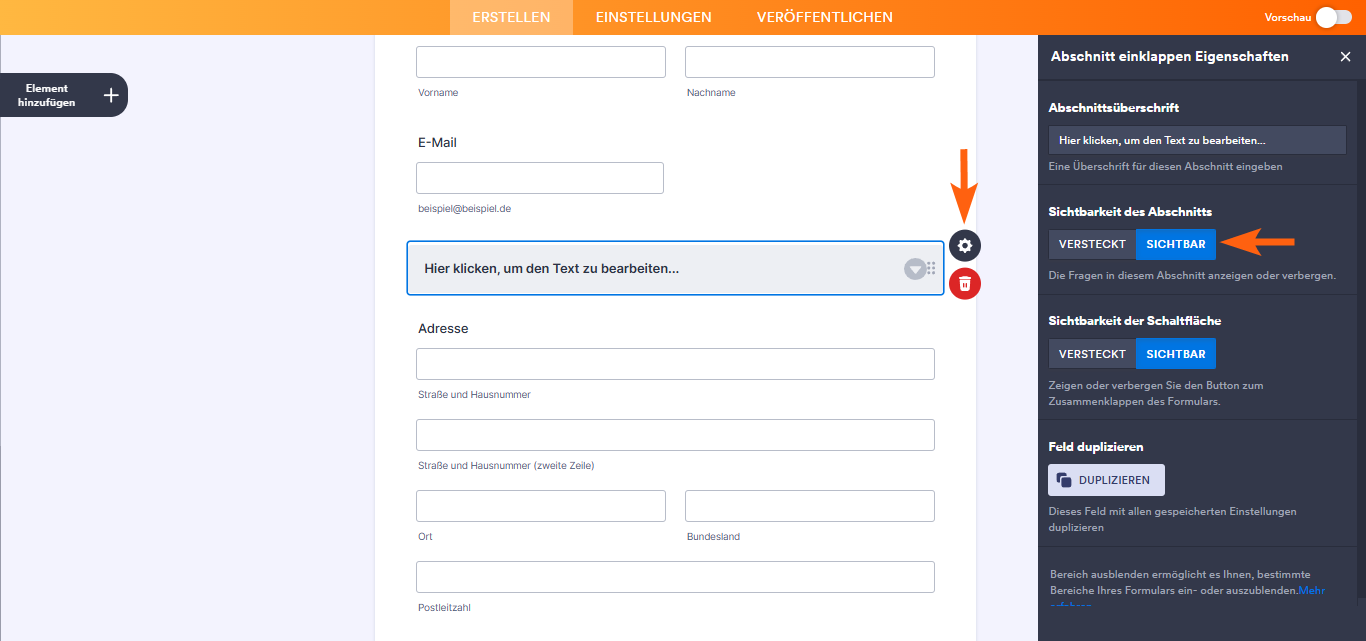Screen dimensions: 1366x641
Task: Click the plus icon to add element
Action: pos(111,95)
